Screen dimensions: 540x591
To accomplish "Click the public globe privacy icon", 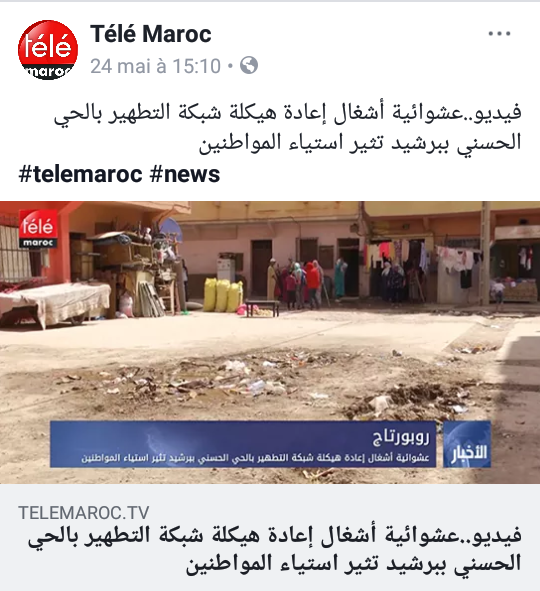I will pos(249,65).
